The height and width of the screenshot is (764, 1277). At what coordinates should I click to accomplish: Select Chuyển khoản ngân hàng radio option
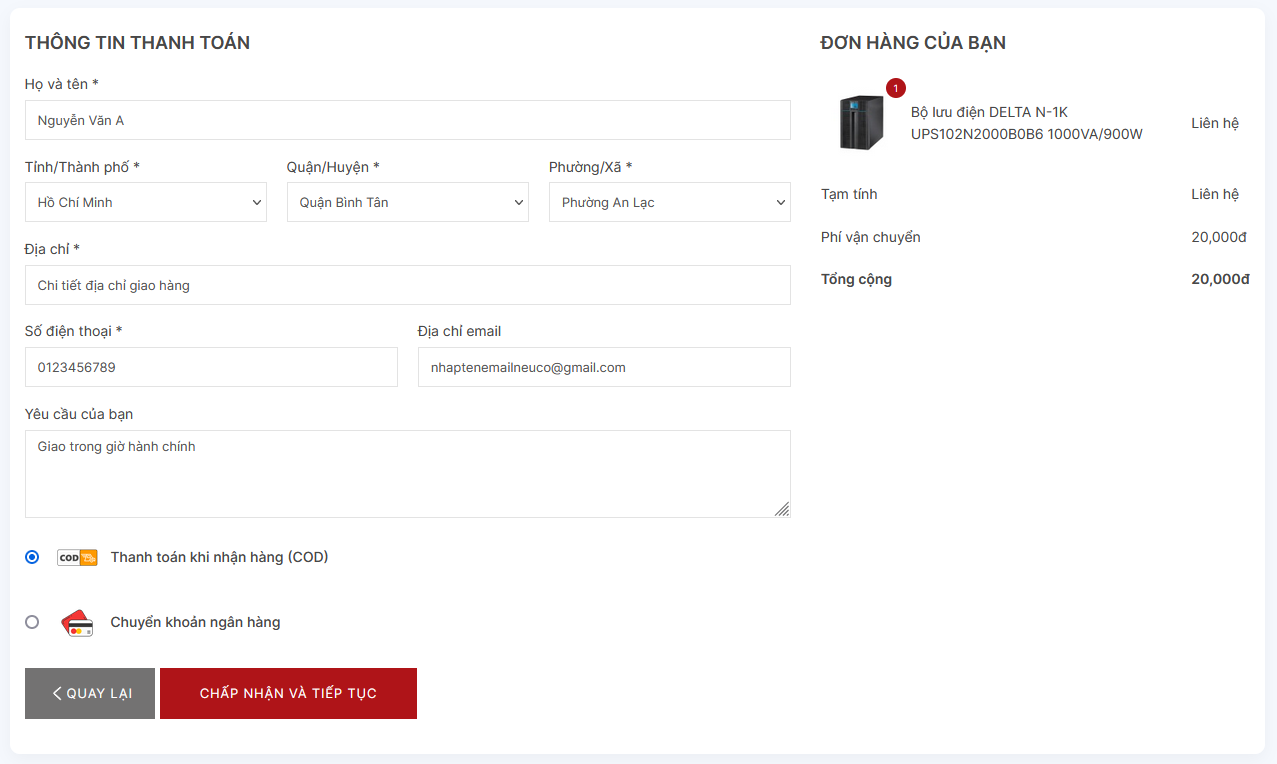tap(32, 622)
